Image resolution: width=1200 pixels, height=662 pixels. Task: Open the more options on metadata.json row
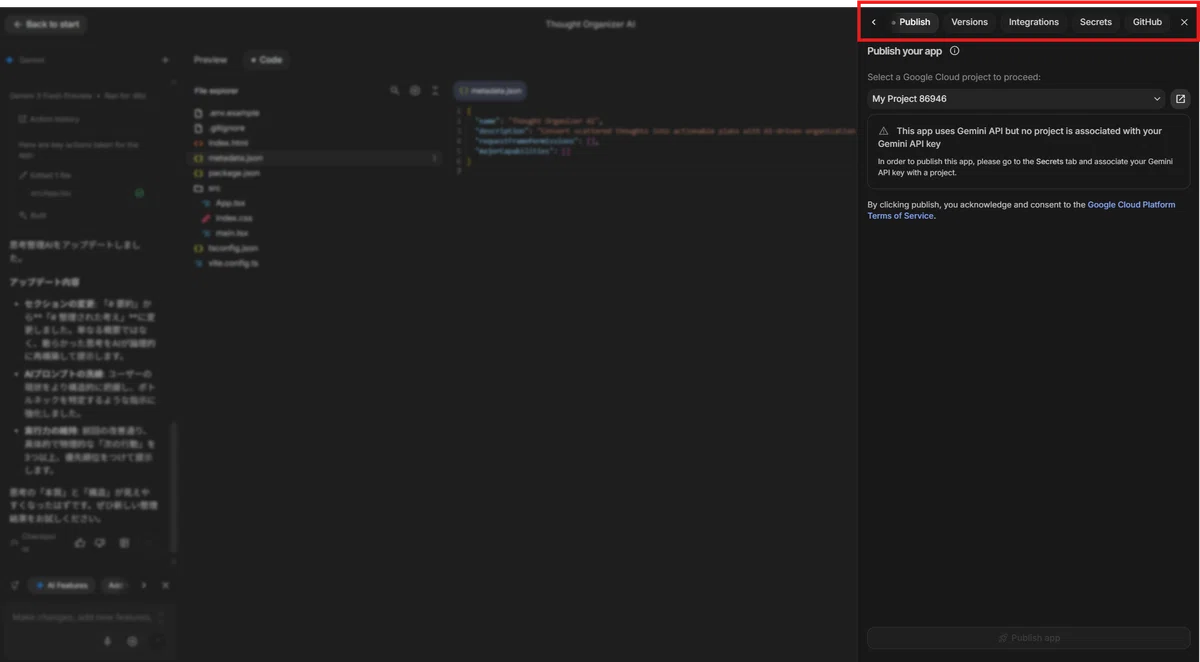point(434,158)
